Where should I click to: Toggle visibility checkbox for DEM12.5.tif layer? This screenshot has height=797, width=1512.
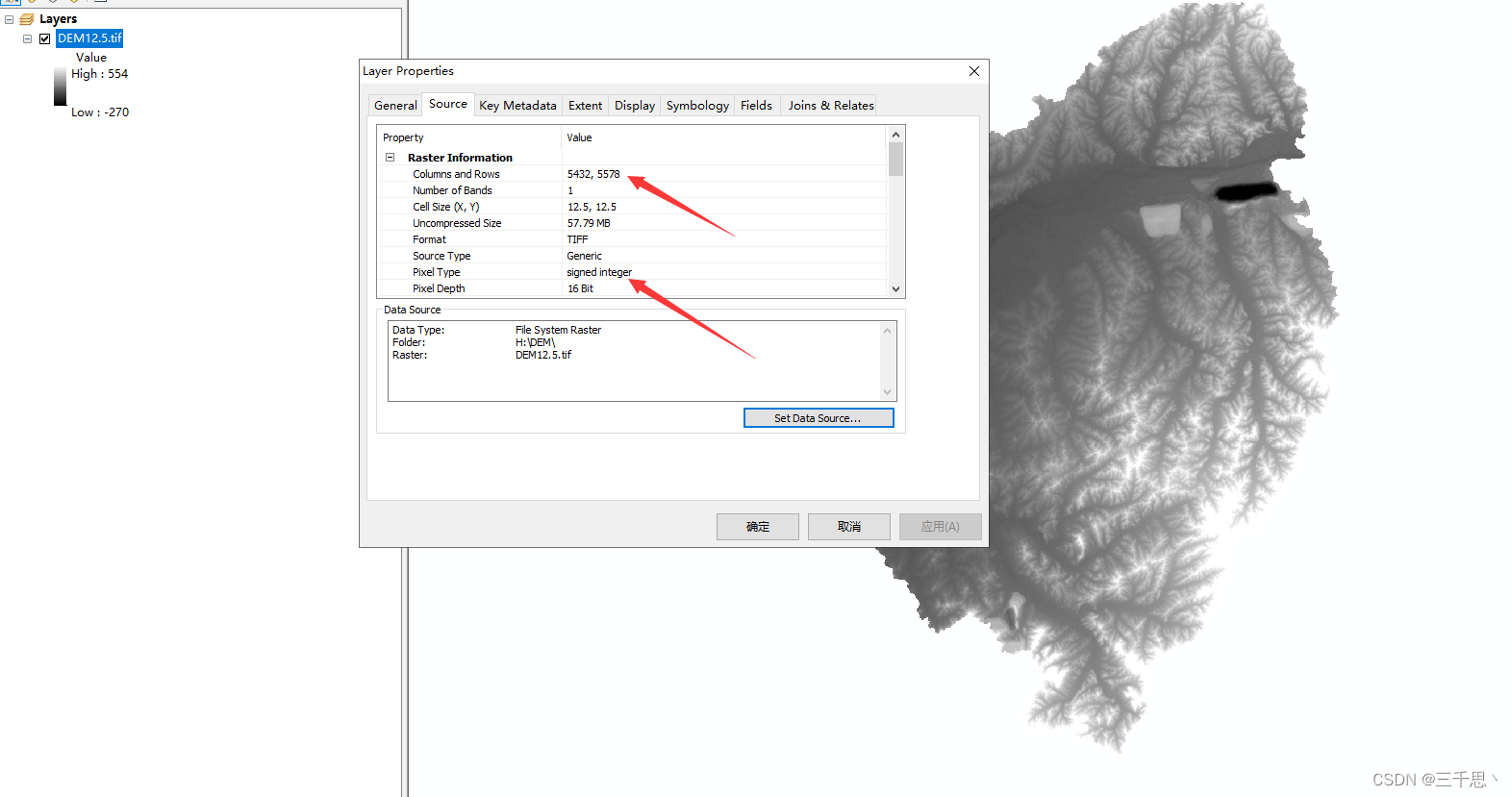[x=44, y=38]
